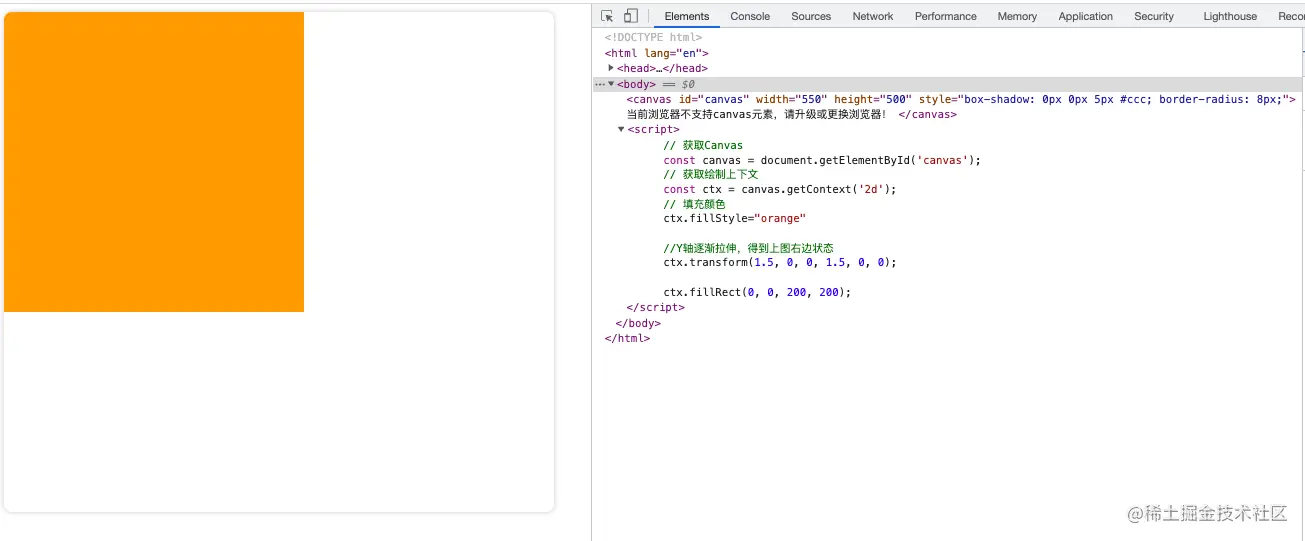
Task: Activate the inspect element picker icon
Action: tap(607, 16)
